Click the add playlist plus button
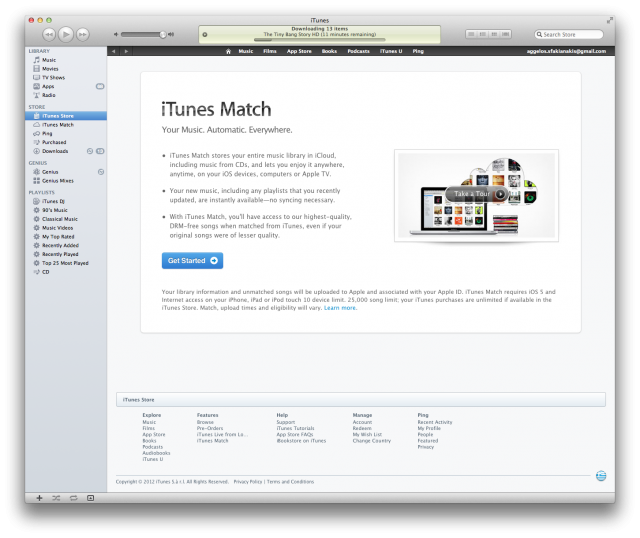The height and width of the screenshot is (538, 640). pos(39,498)
